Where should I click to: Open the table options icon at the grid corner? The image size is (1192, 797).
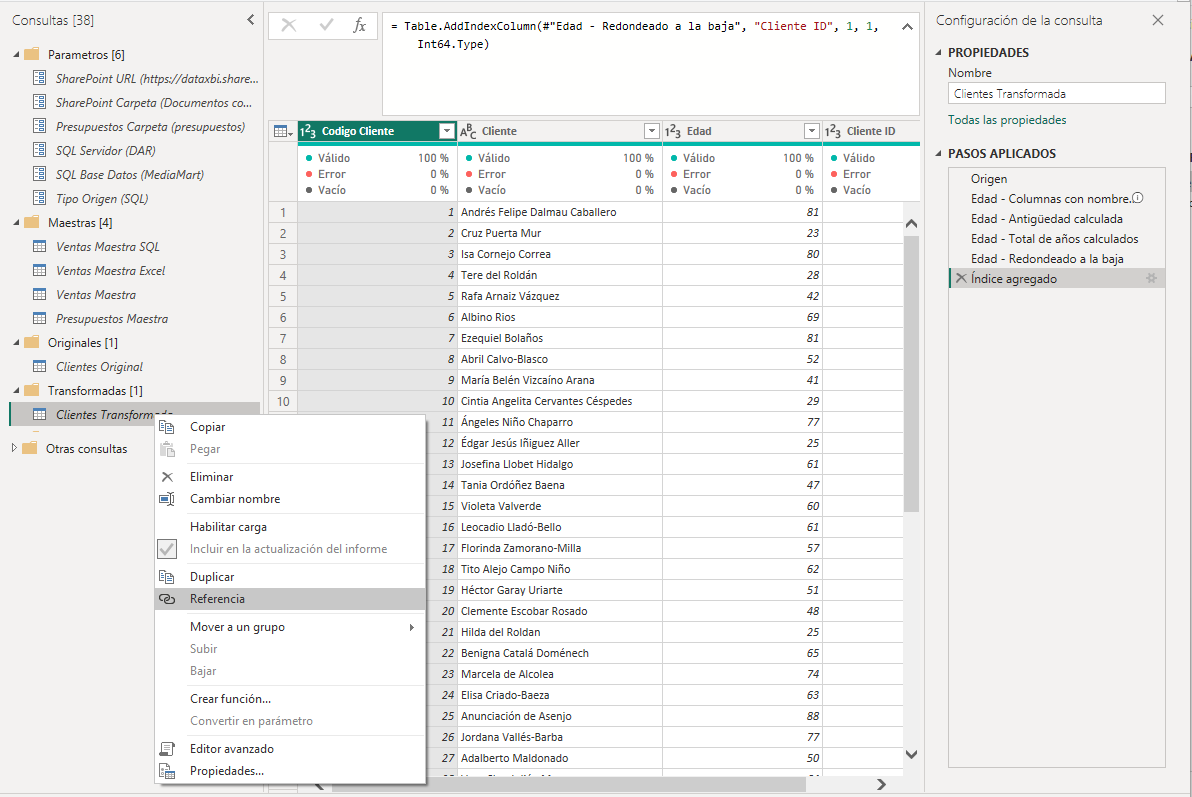point(283,132)
